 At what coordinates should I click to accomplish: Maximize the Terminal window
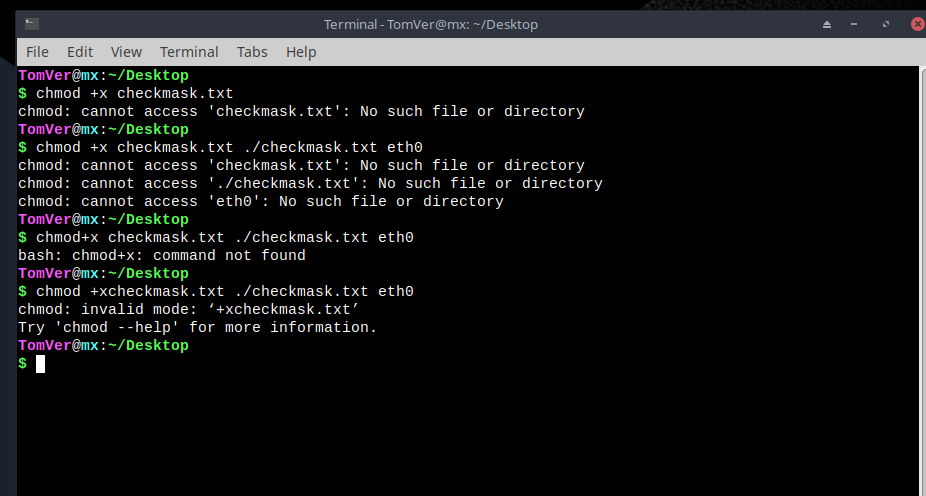[x=886, y=24]
